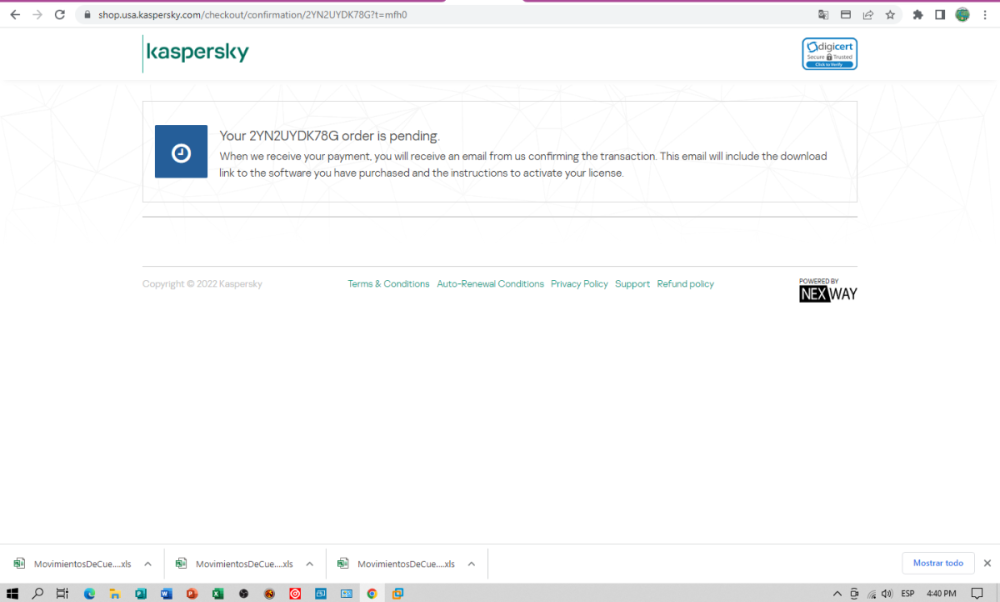Image resolution: width=1000 pixels, height=602 pixels.
Task: Bookmark this page with the star icon
Action: [890, 15]
